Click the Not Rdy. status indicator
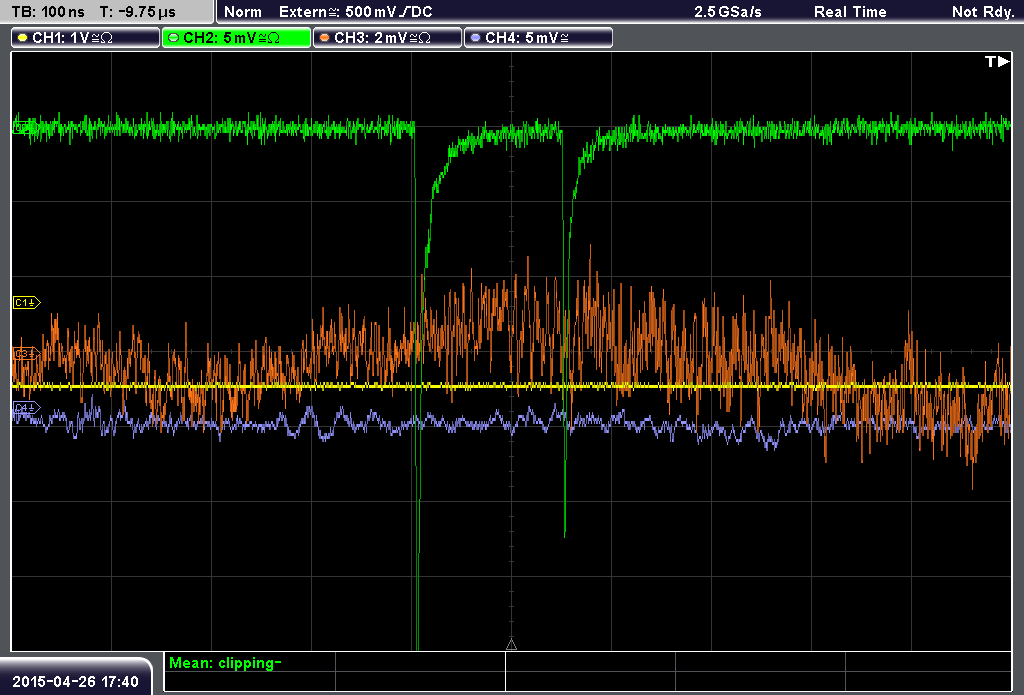This screenshot has height=695, width=1024. (983, 12)
